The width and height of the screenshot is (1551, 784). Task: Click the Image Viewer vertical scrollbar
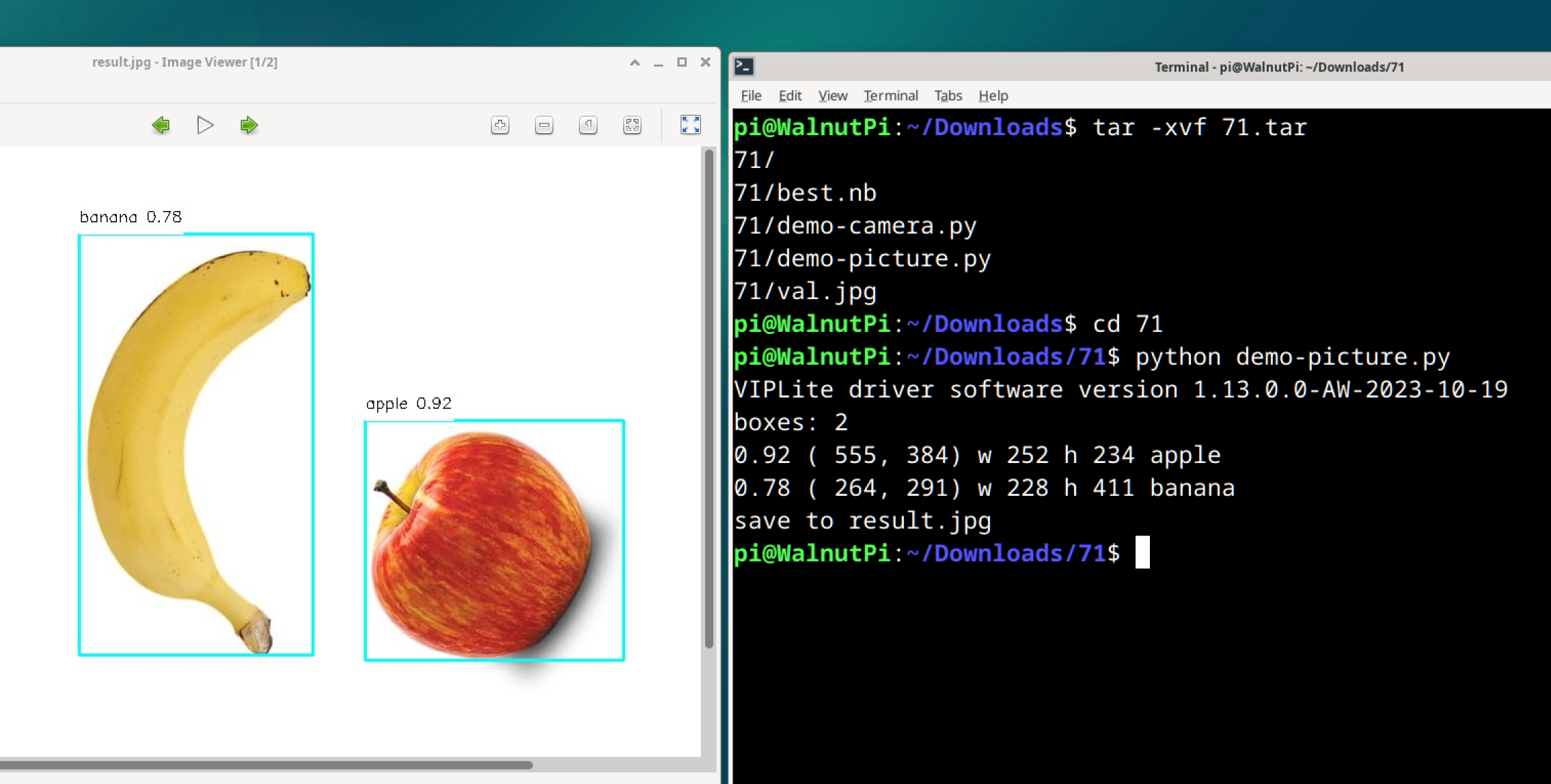[x=709, y=398]
